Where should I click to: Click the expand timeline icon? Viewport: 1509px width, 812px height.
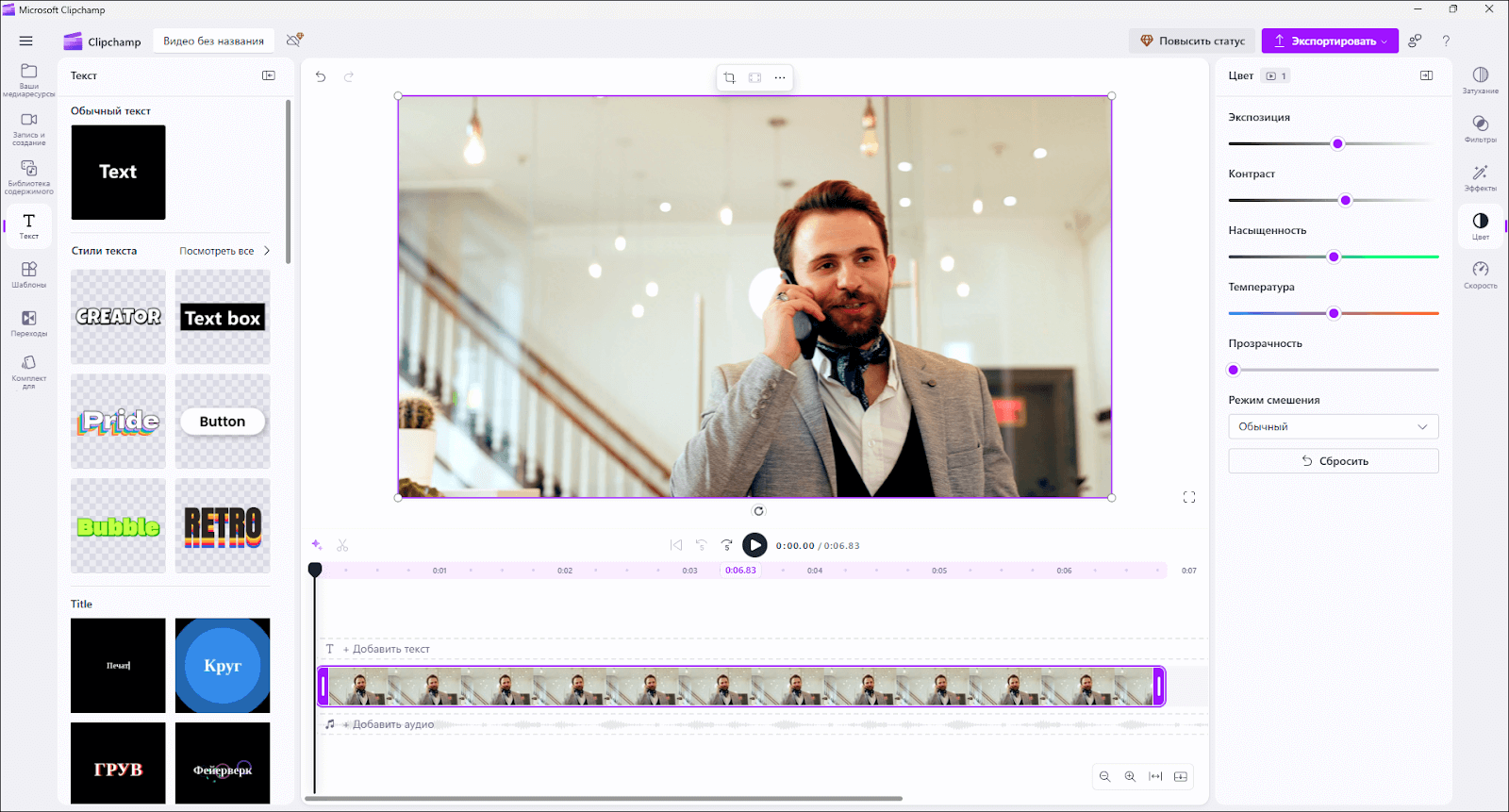pos(1181,776)
